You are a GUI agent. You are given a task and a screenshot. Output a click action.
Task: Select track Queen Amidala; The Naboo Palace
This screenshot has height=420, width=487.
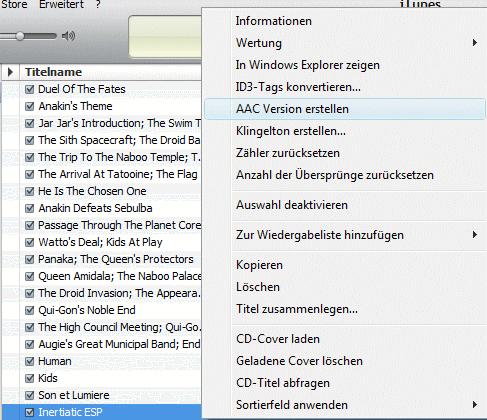coord(120,276)
